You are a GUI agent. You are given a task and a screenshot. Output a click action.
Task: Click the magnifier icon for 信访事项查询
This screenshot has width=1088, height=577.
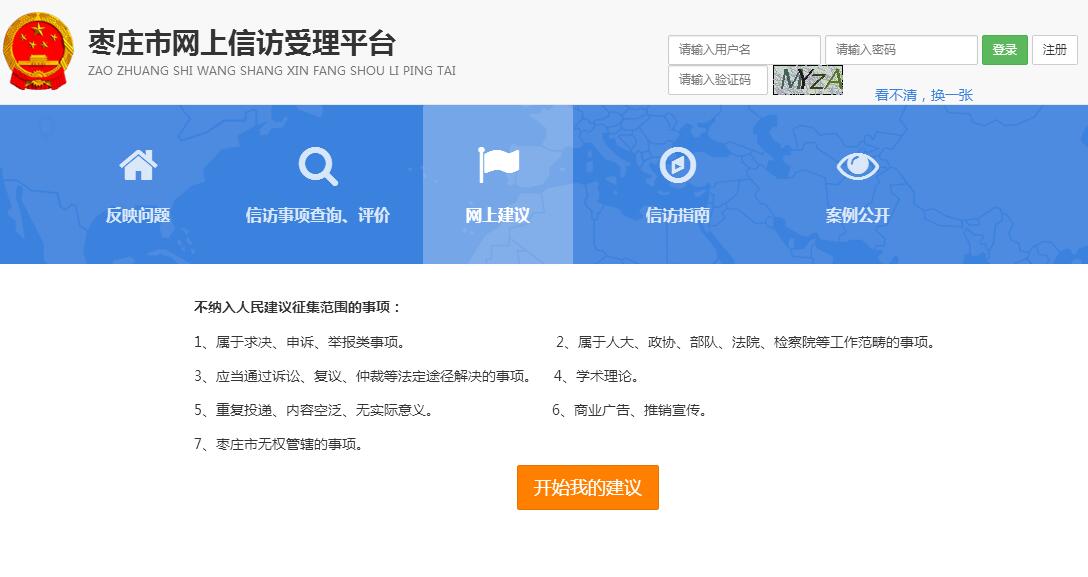pyautogui.click(x=318, y=166)
